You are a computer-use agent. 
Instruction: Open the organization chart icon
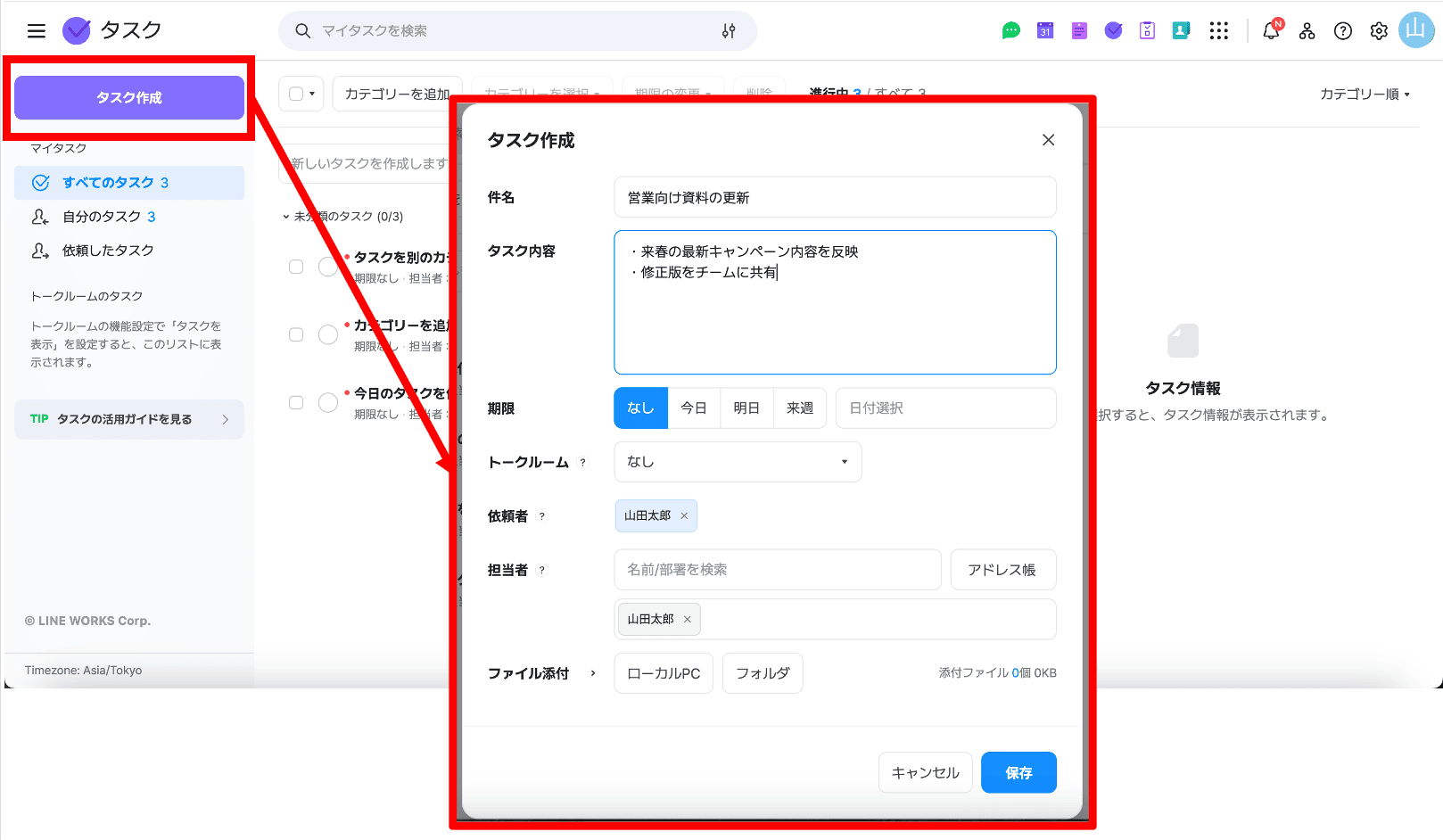coord(1307,30)
